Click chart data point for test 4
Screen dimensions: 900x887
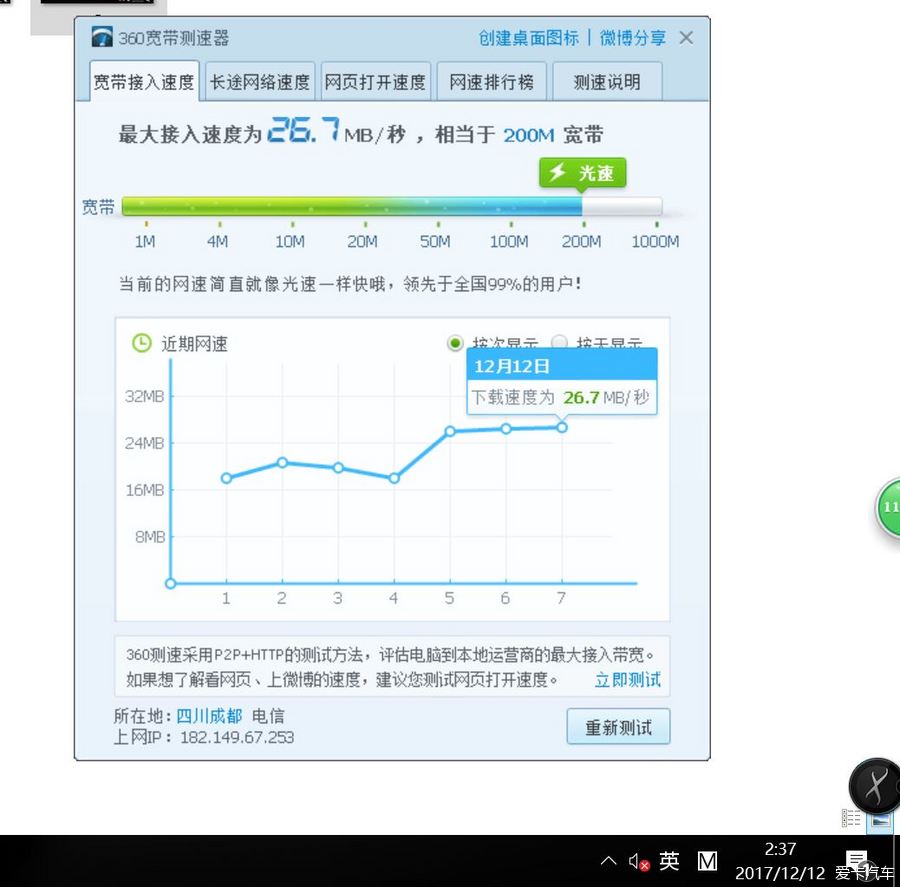(x=394, y=478)
